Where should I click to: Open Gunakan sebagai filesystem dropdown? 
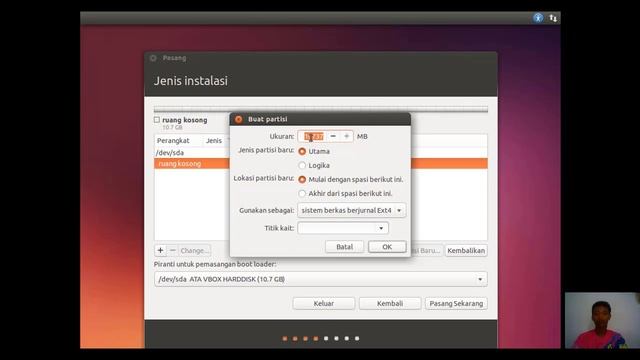pos(351,210)
